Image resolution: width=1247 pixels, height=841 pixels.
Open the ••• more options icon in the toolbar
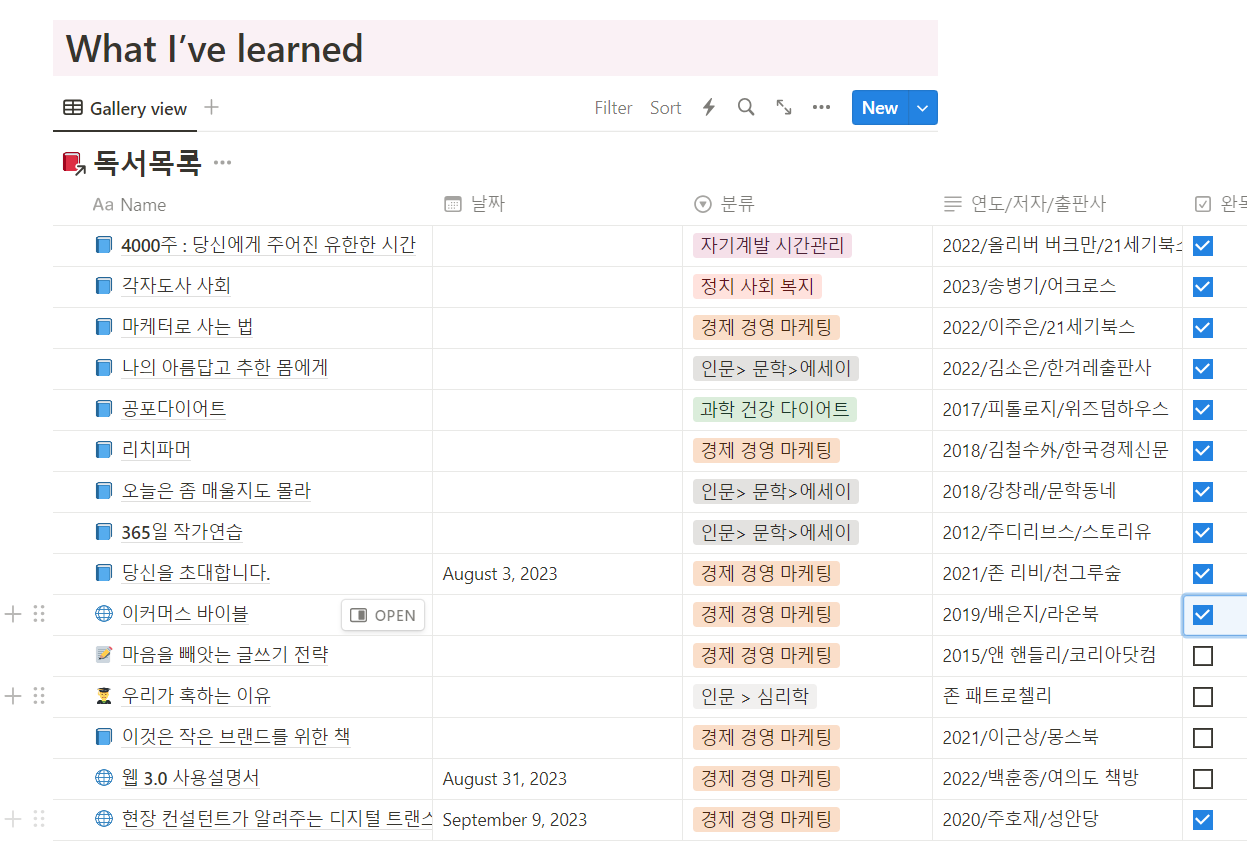[821, 107]
